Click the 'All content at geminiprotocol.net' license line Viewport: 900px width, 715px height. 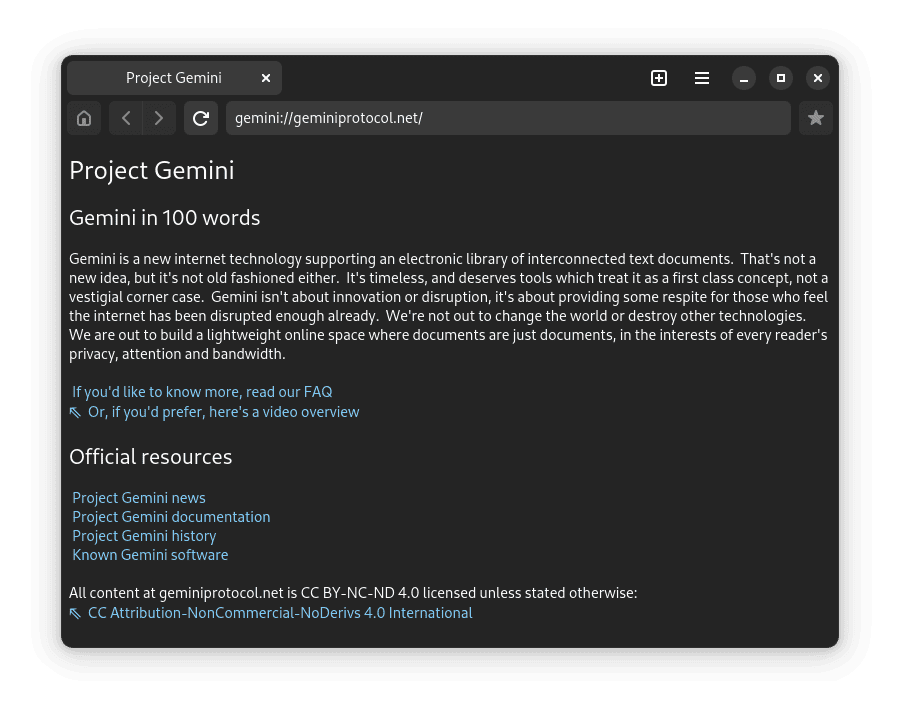[353, 593]
